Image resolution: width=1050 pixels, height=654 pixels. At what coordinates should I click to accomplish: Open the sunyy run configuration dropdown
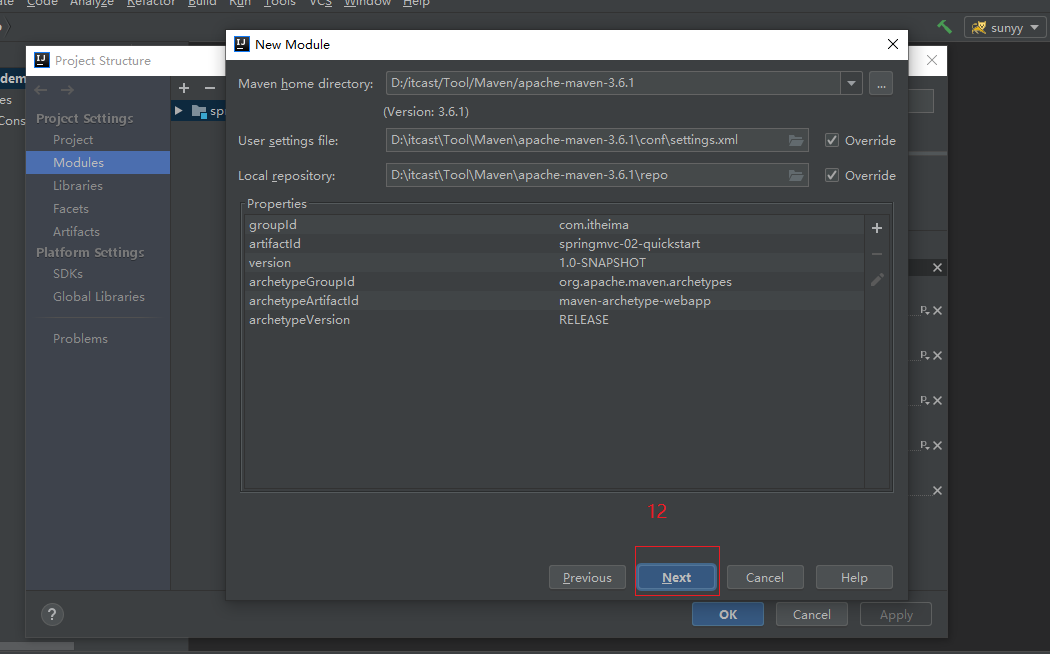tap(1005, 28)
